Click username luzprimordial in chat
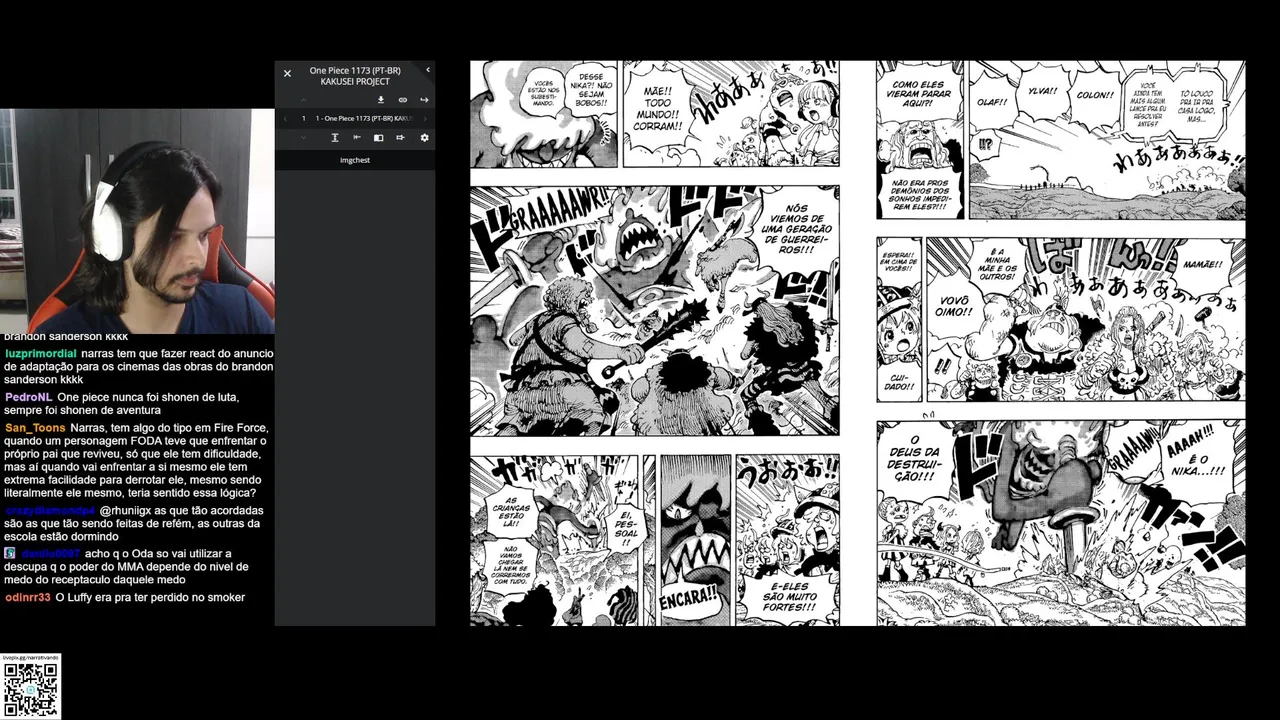This screenshot has height=720, width=1280. click(39, 353)
